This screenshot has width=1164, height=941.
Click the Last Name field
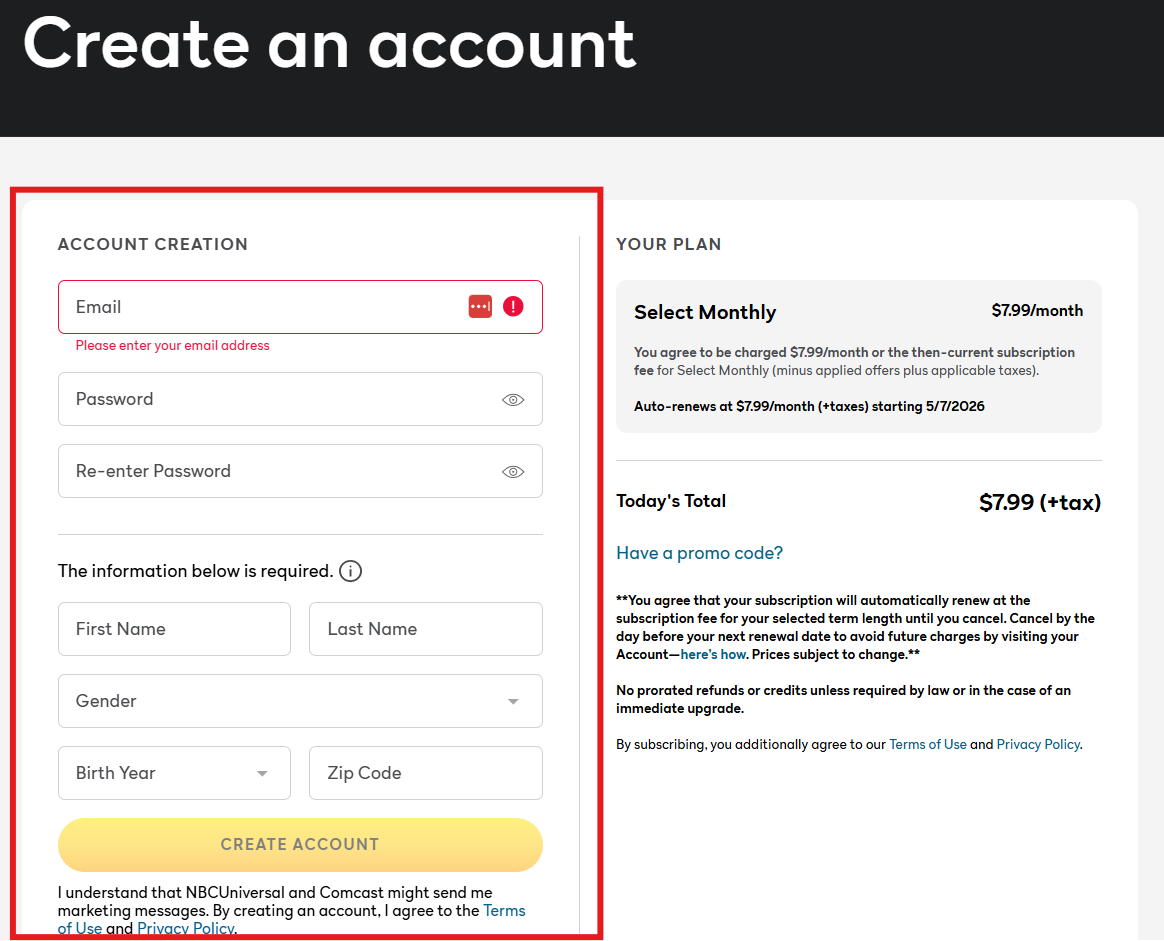click(425, 629)
